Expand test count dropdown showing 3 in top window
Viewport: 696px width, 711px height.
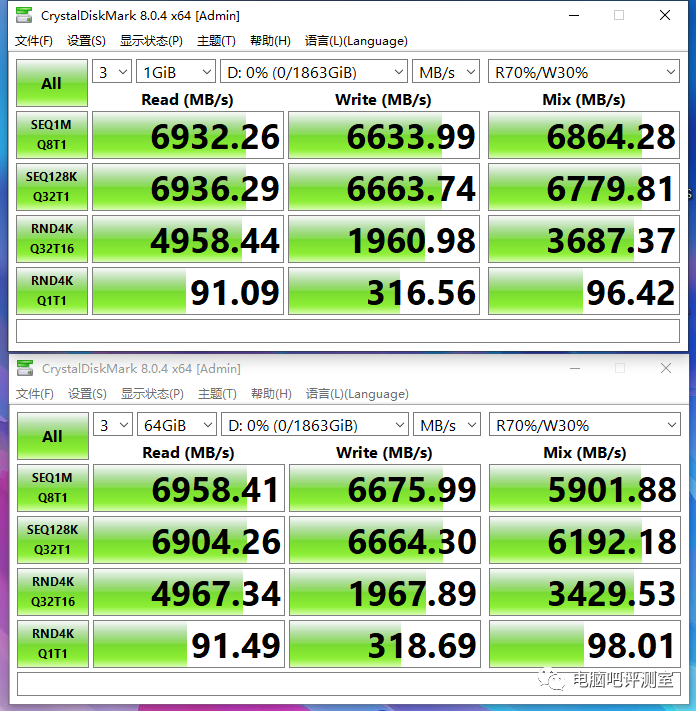[112, 72]
